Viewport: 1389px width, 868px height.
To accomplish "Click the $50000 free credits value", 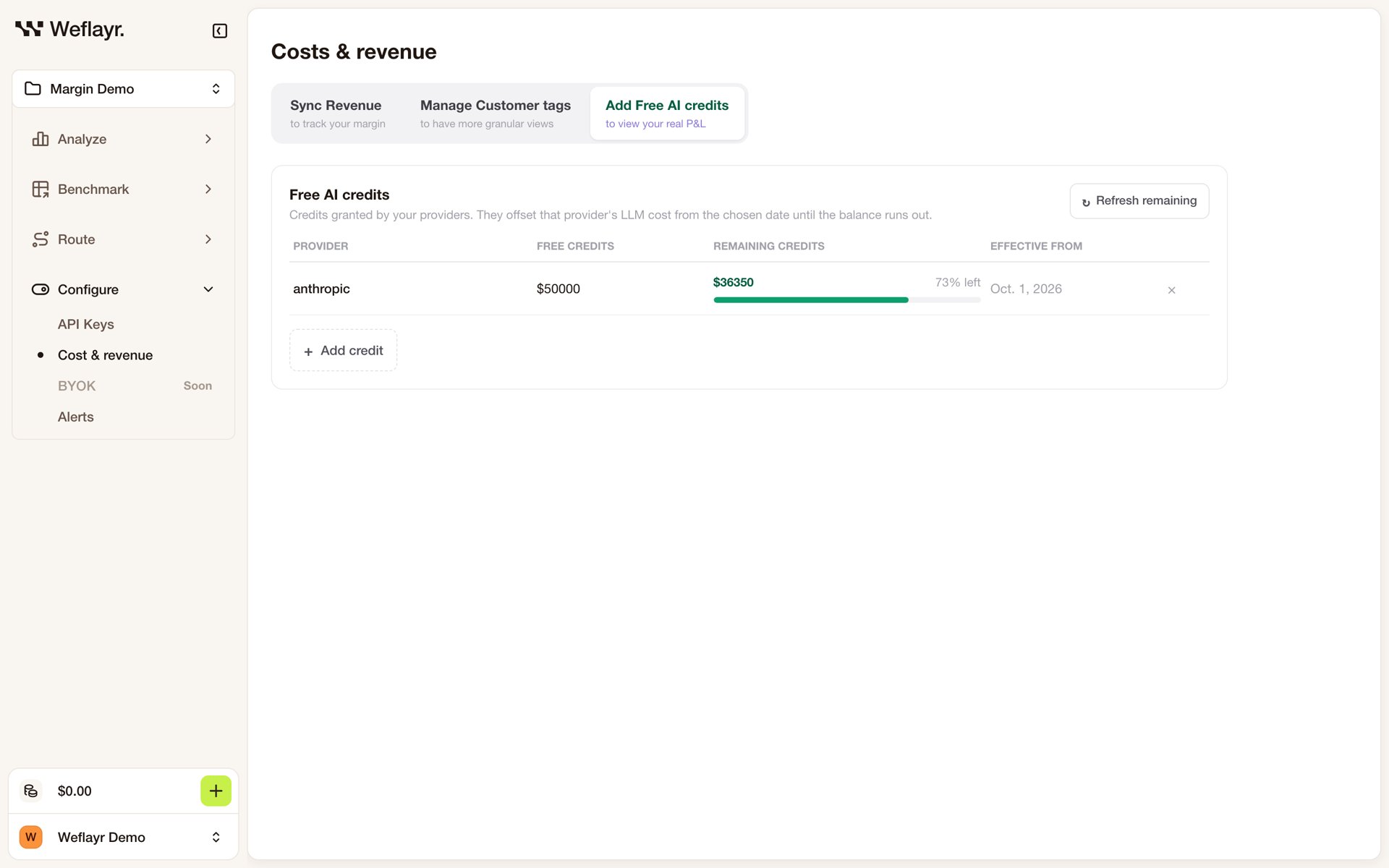I will click(x=558, y=289).
